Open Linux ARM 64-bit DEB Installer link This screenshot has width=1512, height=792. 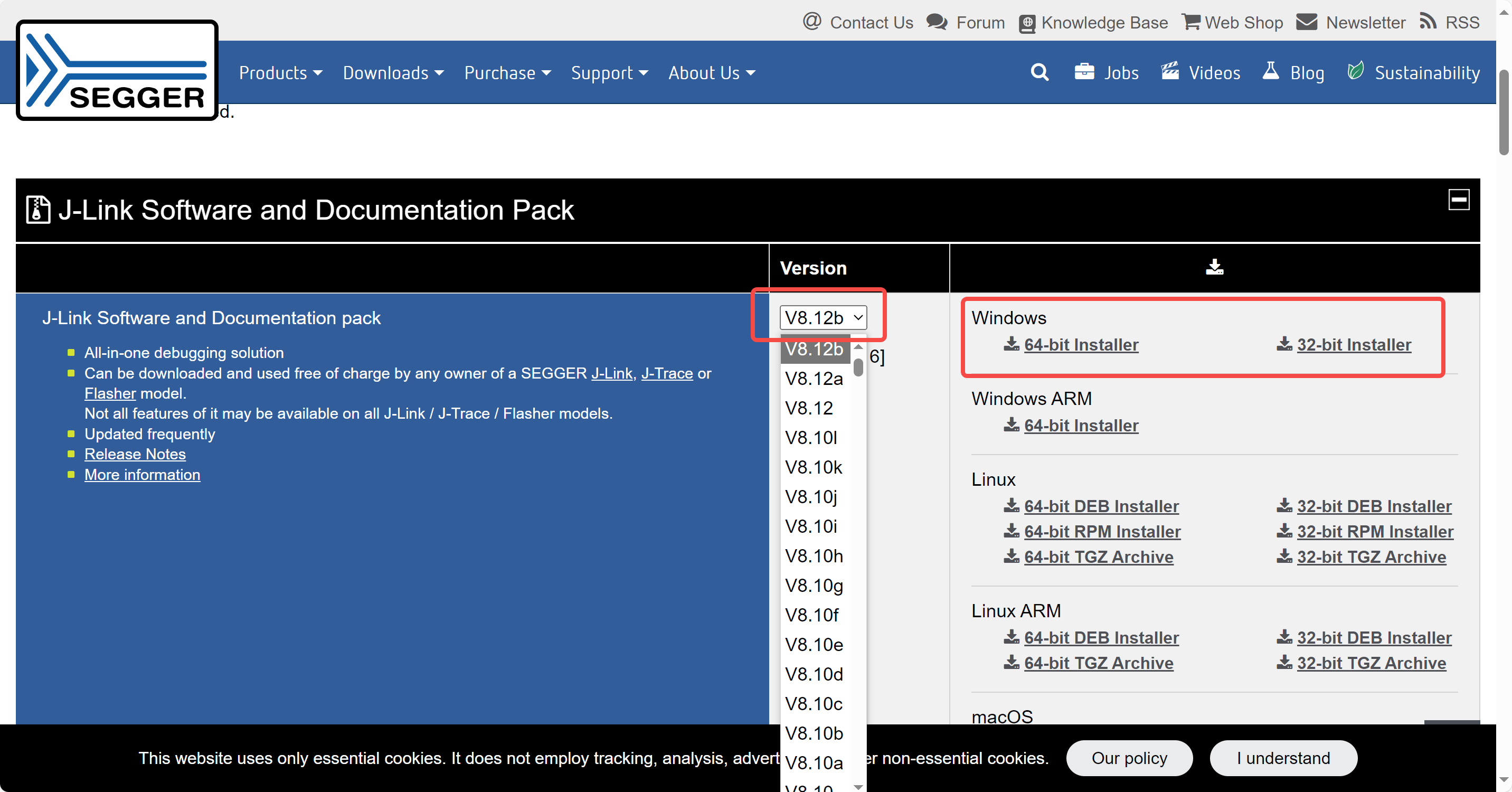(x=1102, y=638)
